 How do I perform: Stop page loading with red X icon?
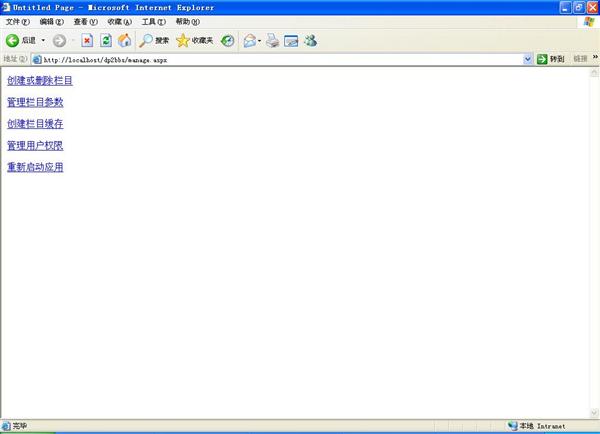tap(87, 41)
